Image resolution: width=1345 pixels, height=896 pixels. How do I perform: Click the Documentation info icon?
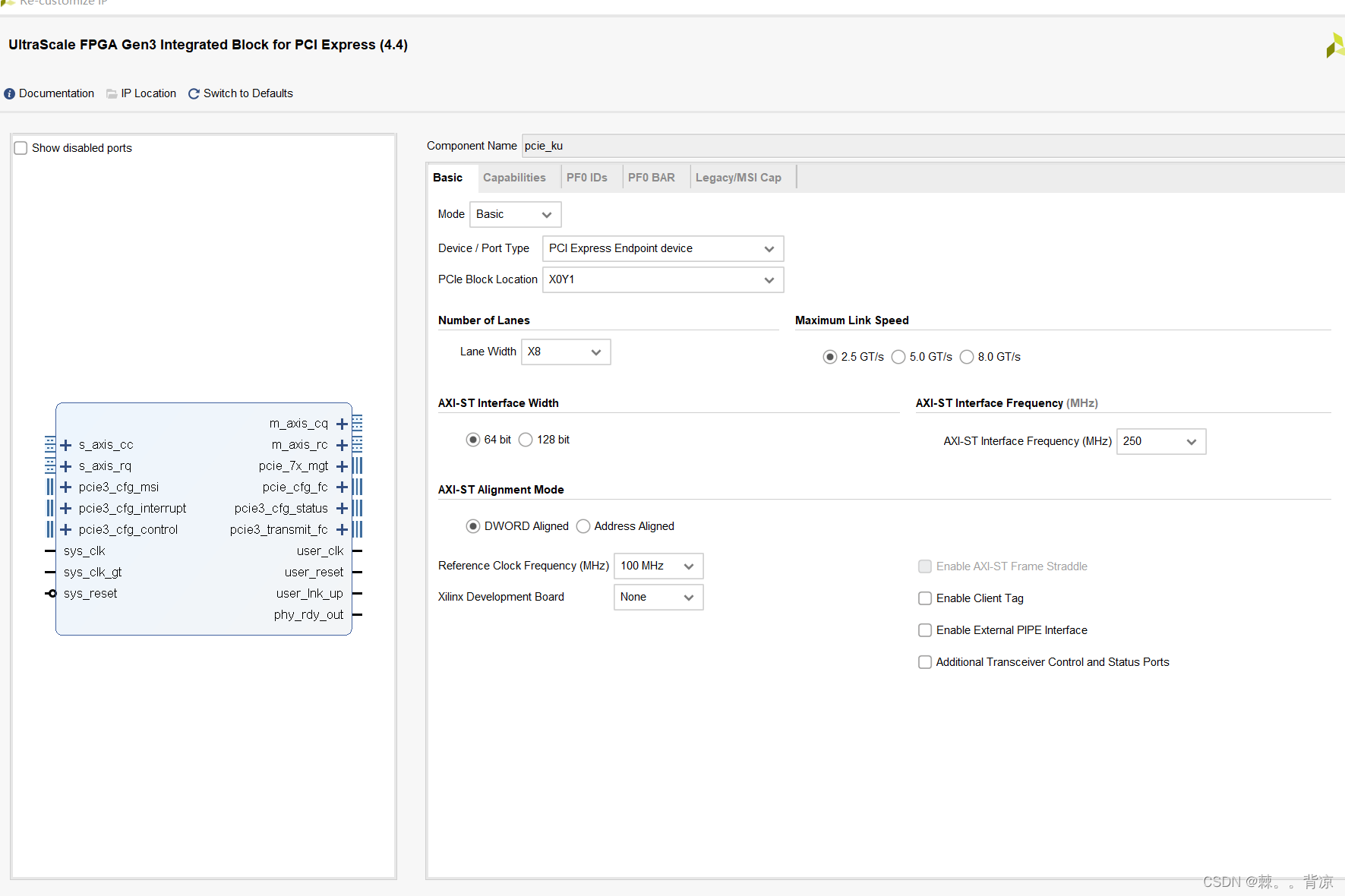(9, 93)
